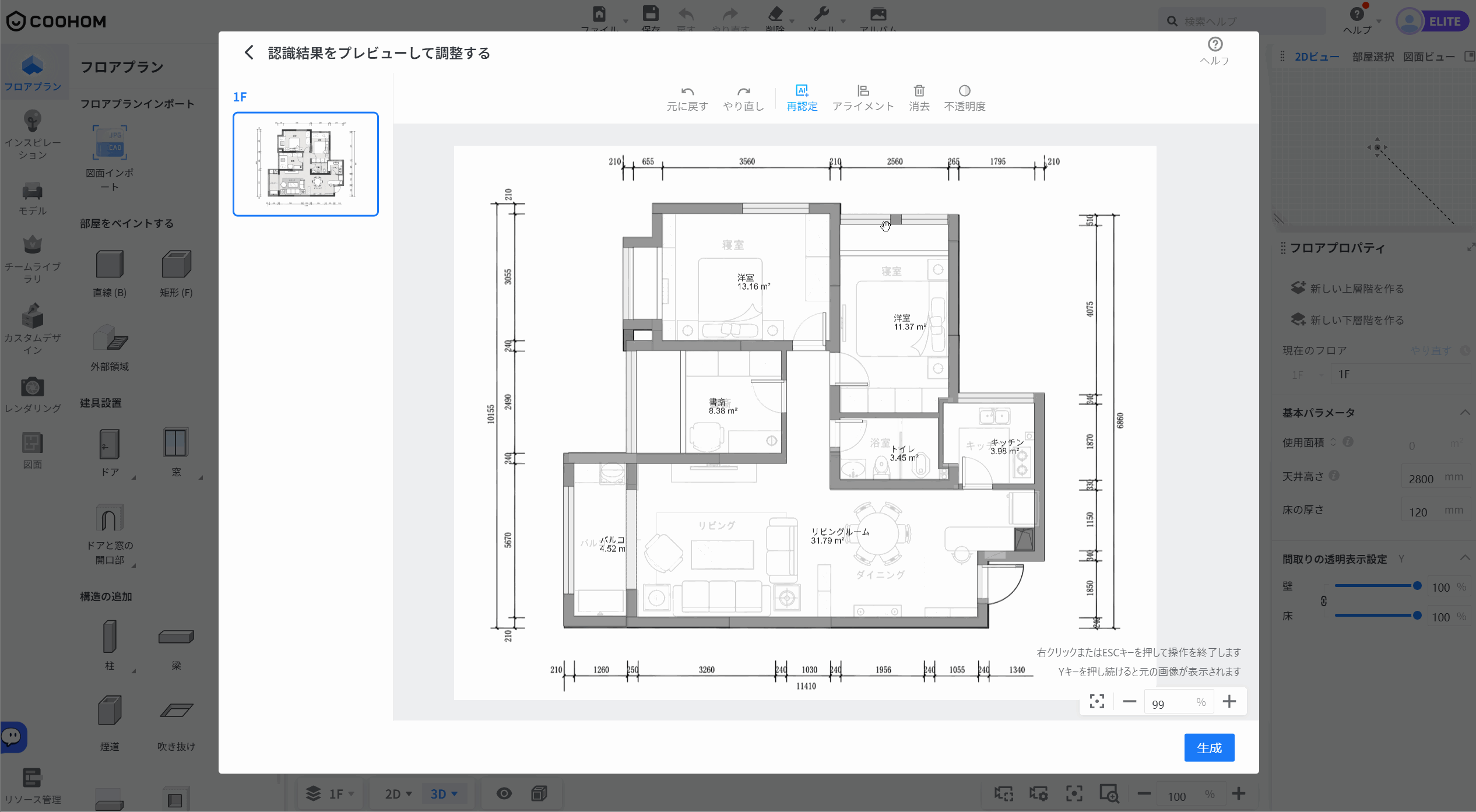
Task: Click the COOHOM logo
Action: [x=56, y=22]
